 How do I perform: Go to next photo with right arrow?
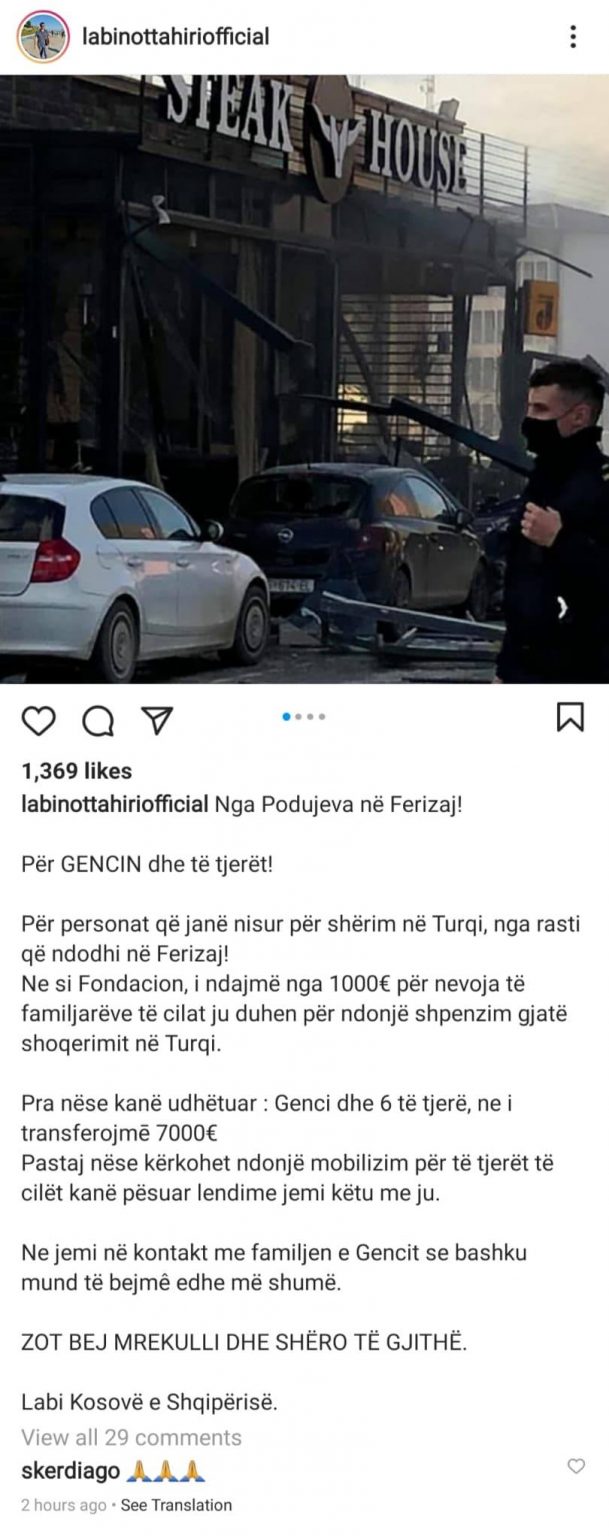click(x=562, y=606)
